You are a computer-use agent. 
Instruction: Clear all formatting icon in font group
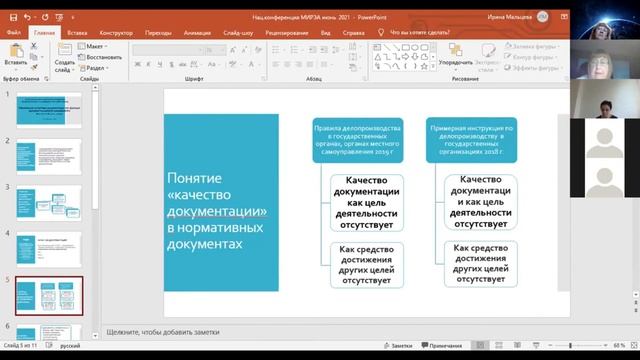pos(258,50)
